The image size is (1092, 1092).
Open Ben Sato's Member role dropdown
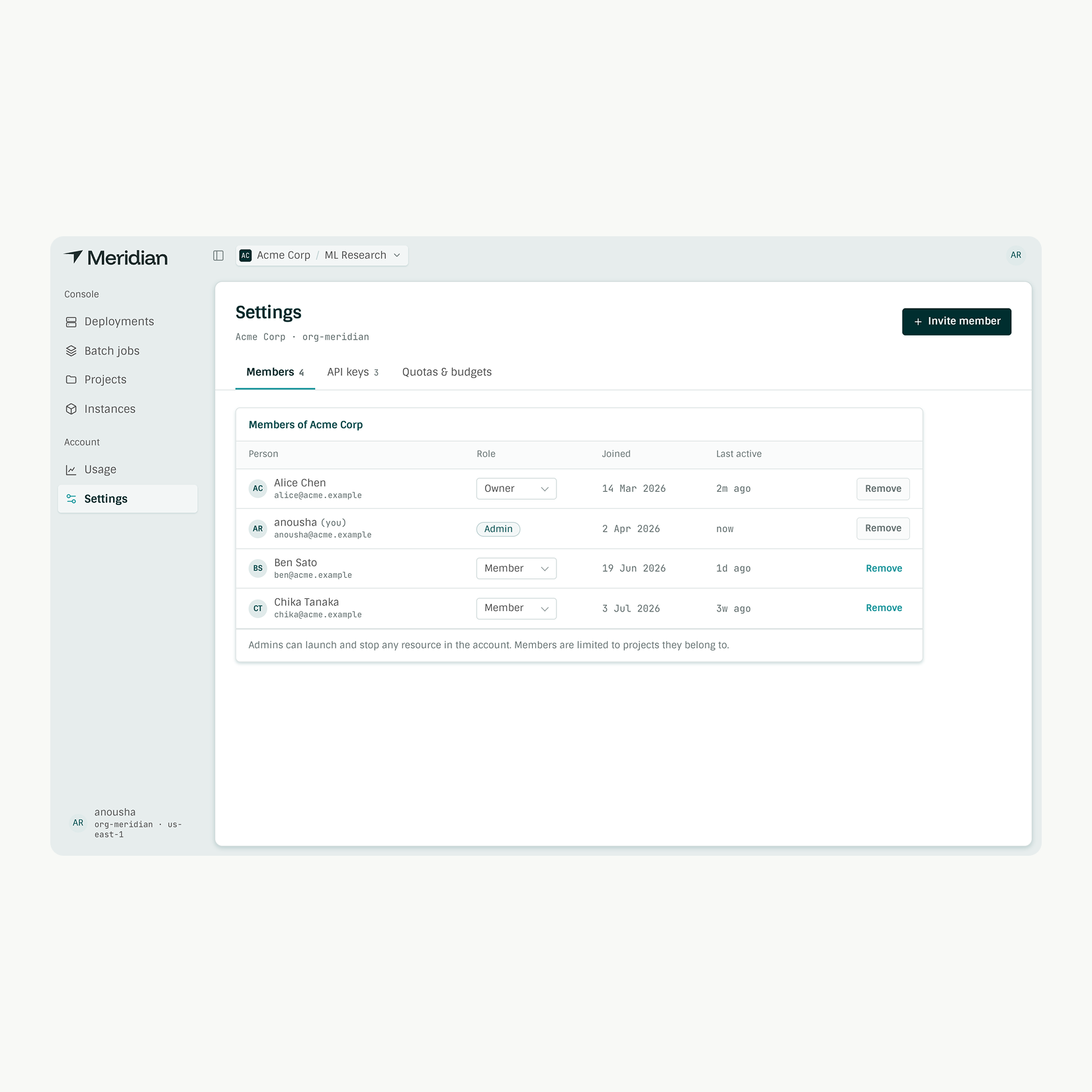pyautogui.click(x=516, y=569)
